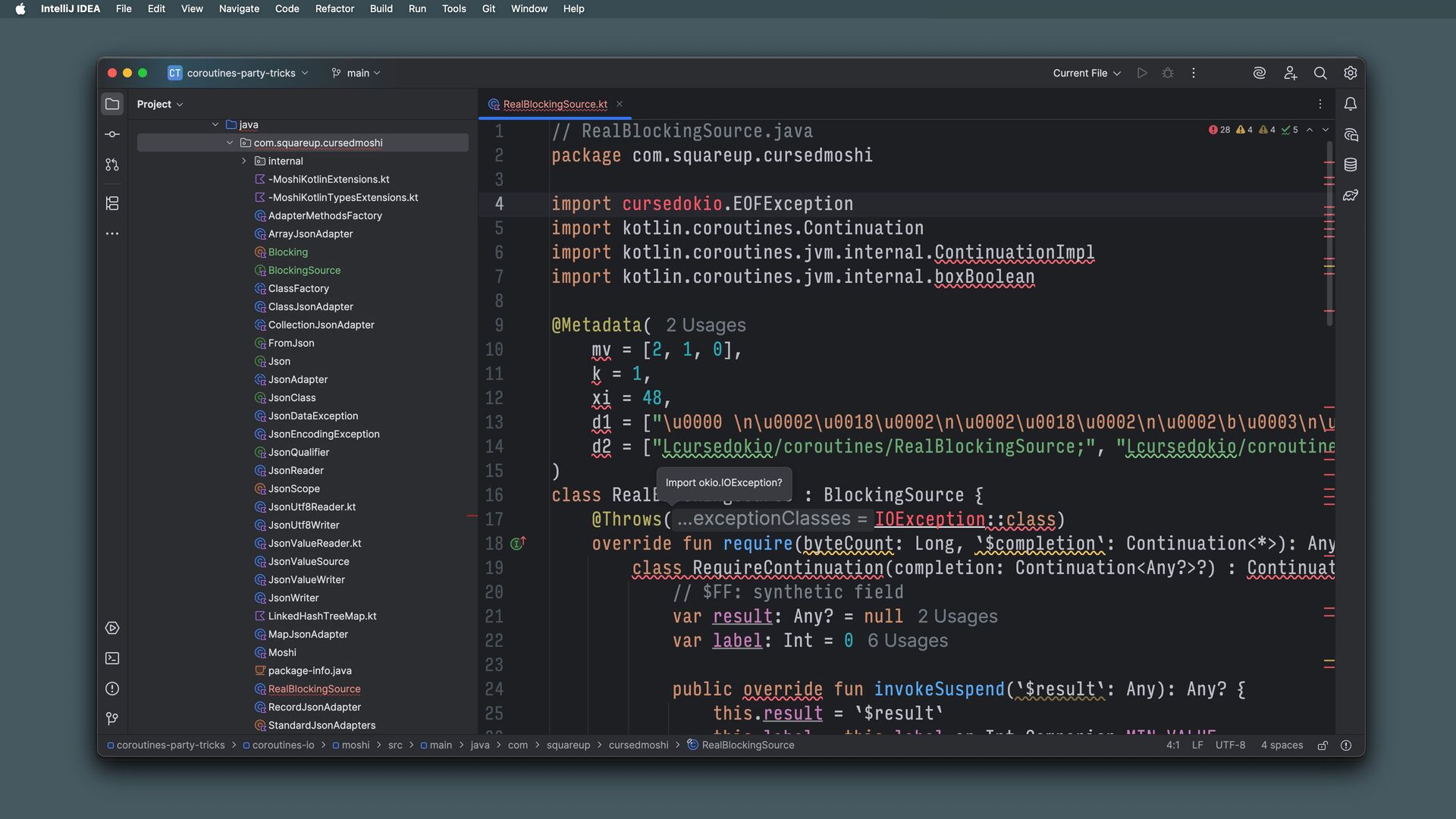Collapse the com.squareup.cursedmoshi package

click(230, 143)
